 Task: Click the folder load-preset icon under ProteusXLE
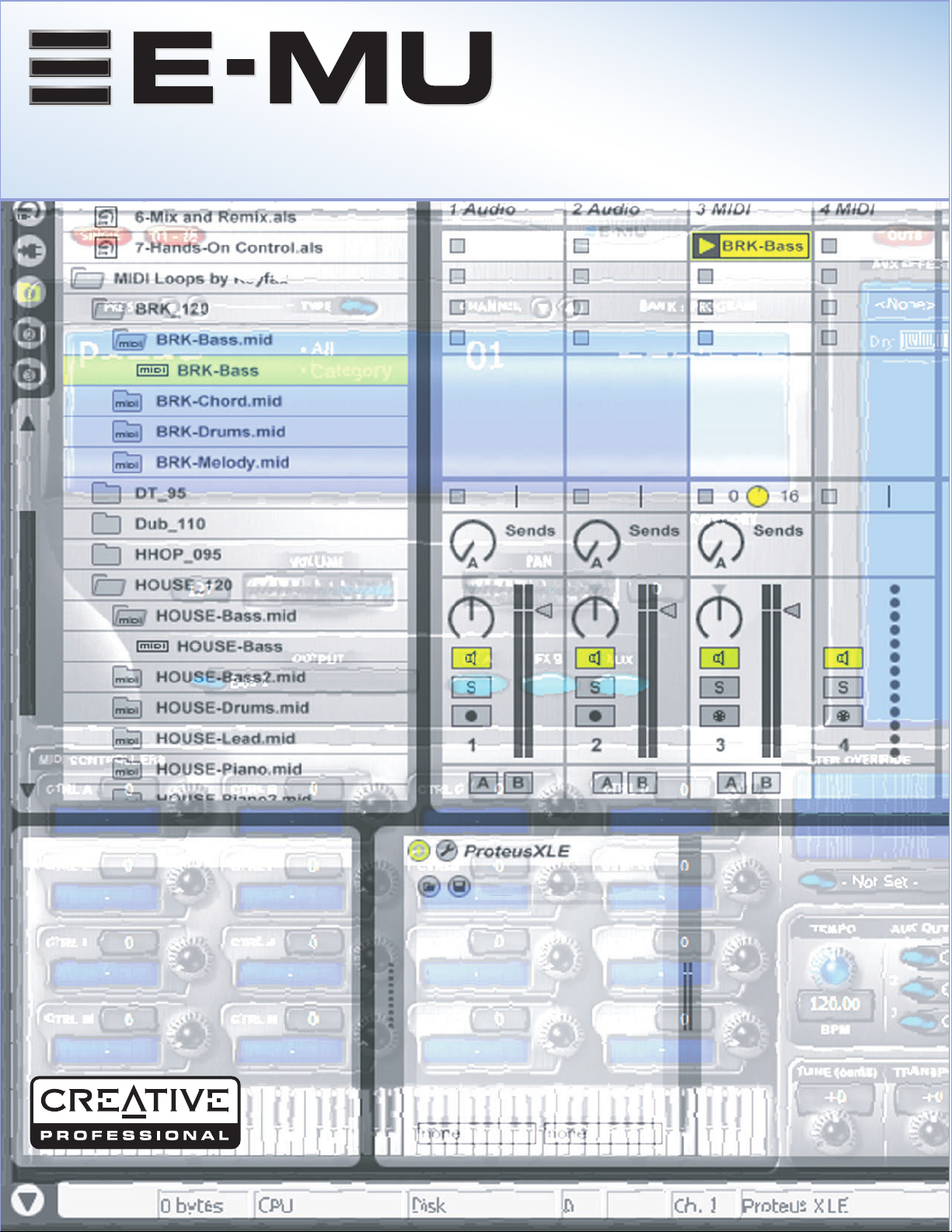(x=428, y=886)
